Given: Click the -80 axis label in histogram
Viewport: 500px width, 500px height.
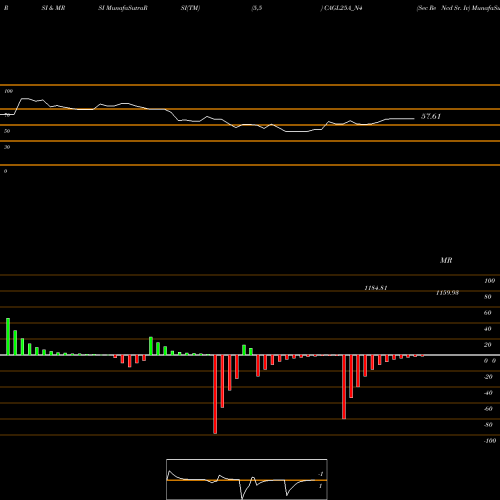Looking at the screenshot, I should tap(488, 425).
